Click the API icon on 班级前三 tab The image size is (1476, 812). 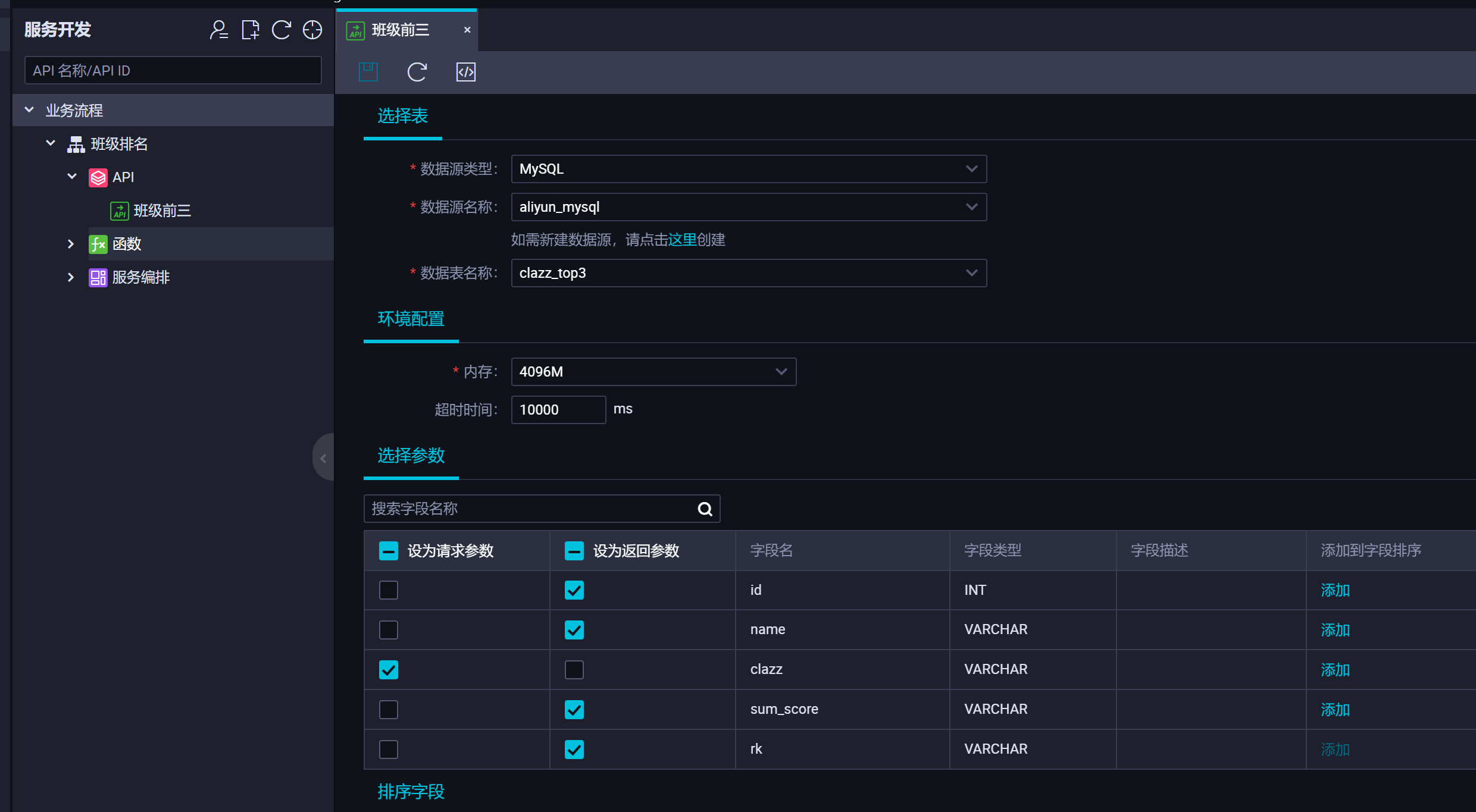[356, 30]
